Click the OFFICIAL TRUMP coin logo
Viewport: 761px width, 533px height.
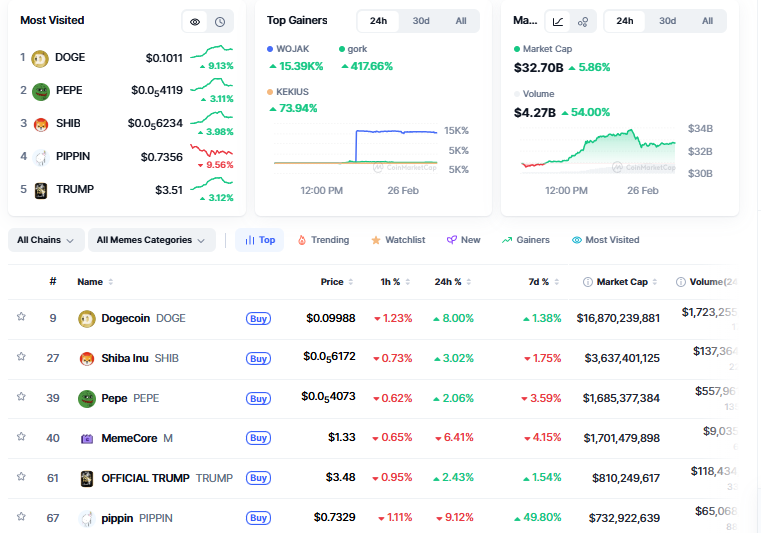tap(86, 478)
